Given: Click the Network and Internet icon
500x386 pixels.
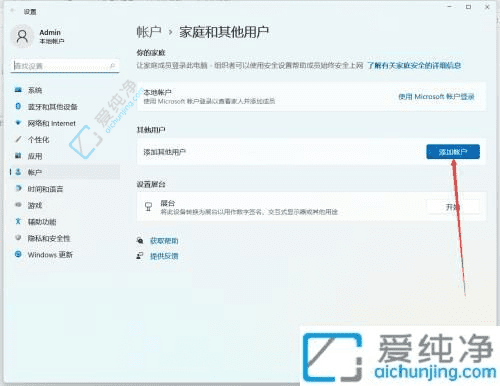Looking at the screenshot, I should coord(18,123).
